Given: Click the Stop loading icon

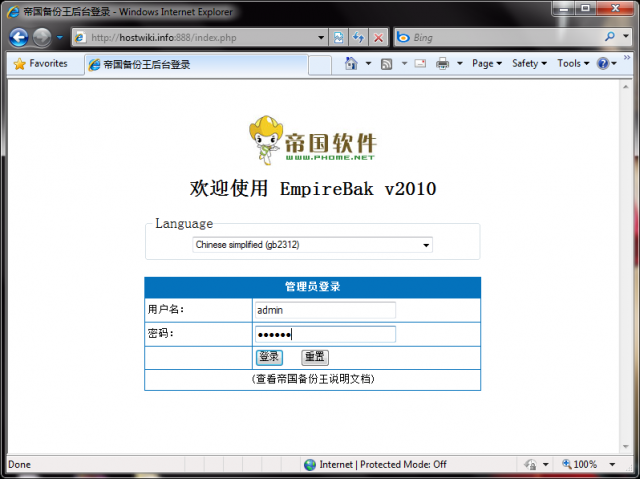Looking at the screenshot, I should point(378,37).
